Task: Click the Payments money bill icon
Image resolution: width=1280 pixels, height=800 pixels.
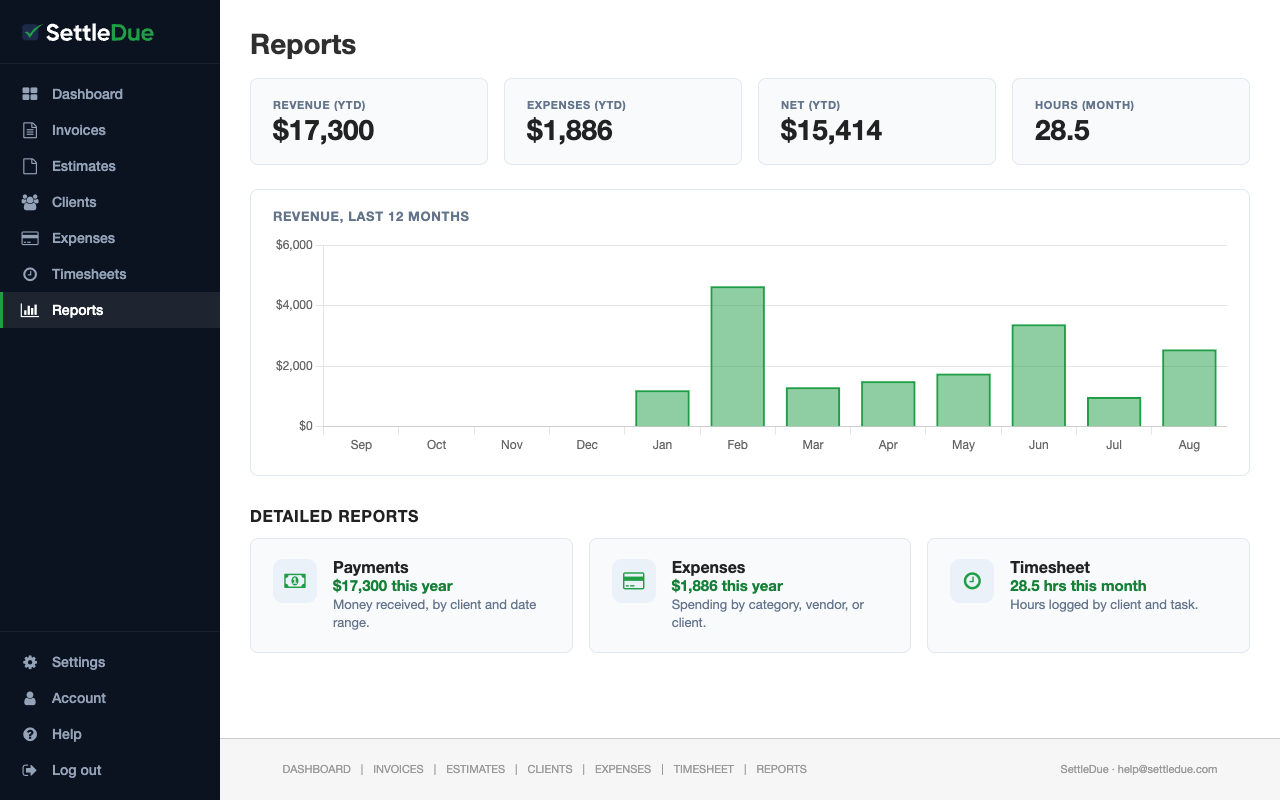Action: [x=295, y=581]
